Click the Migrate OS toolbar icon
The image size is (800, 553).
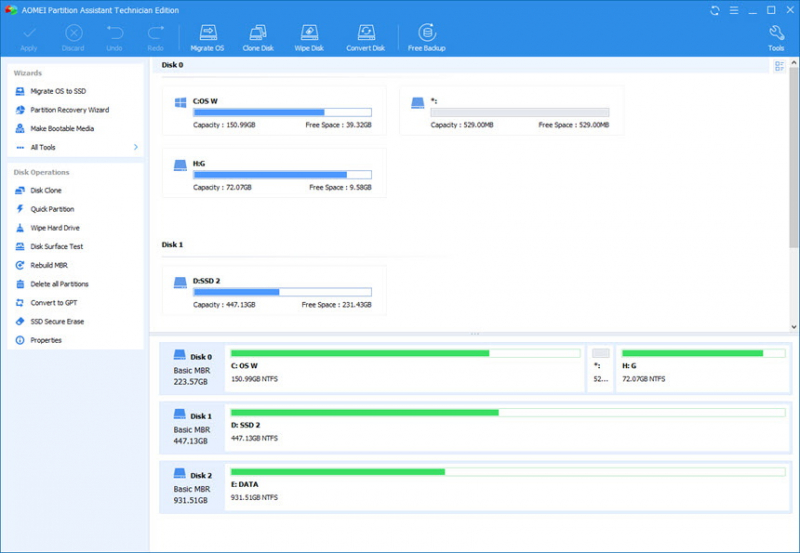(x=206, y=33)
